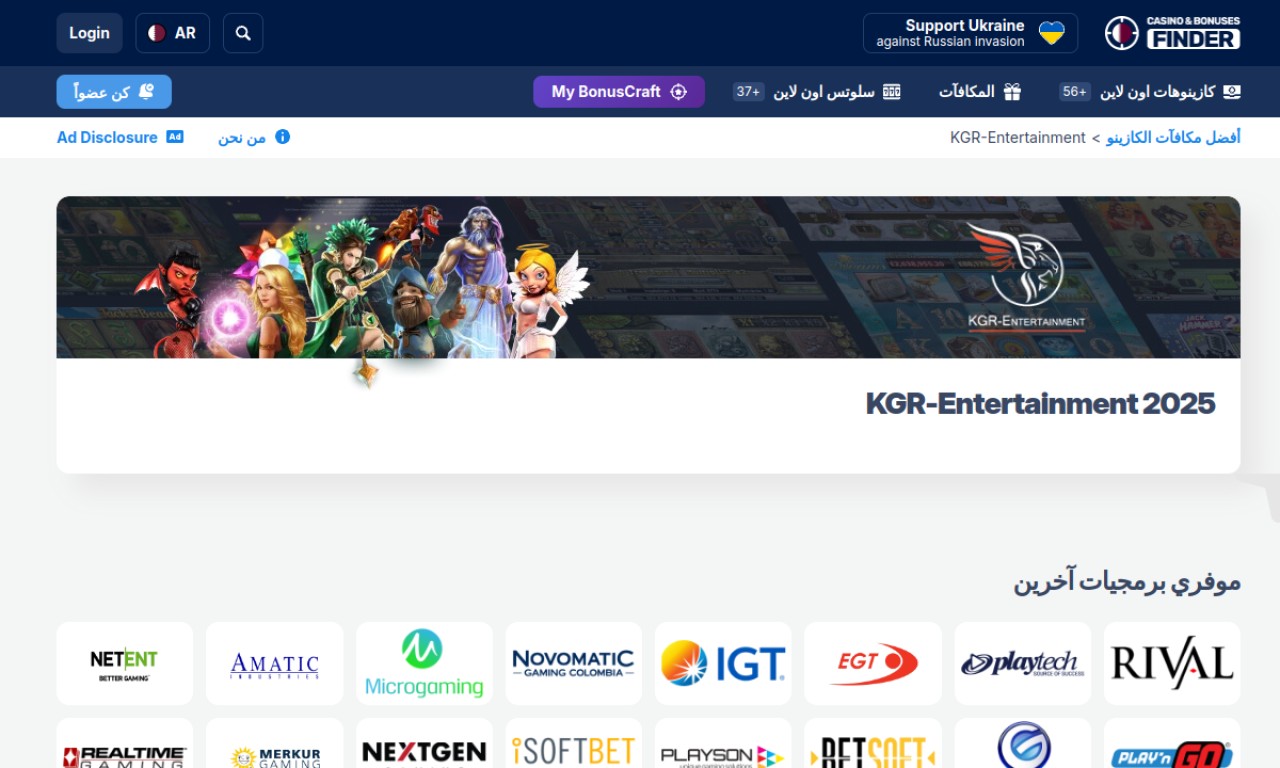
Task: Open Playson provider card
Action: click(723, 743)
